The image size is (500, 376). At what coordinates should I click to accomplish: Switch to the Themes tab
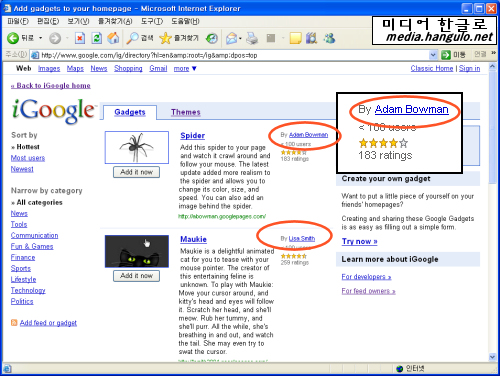pyautogui.click(x=186, y=112)
